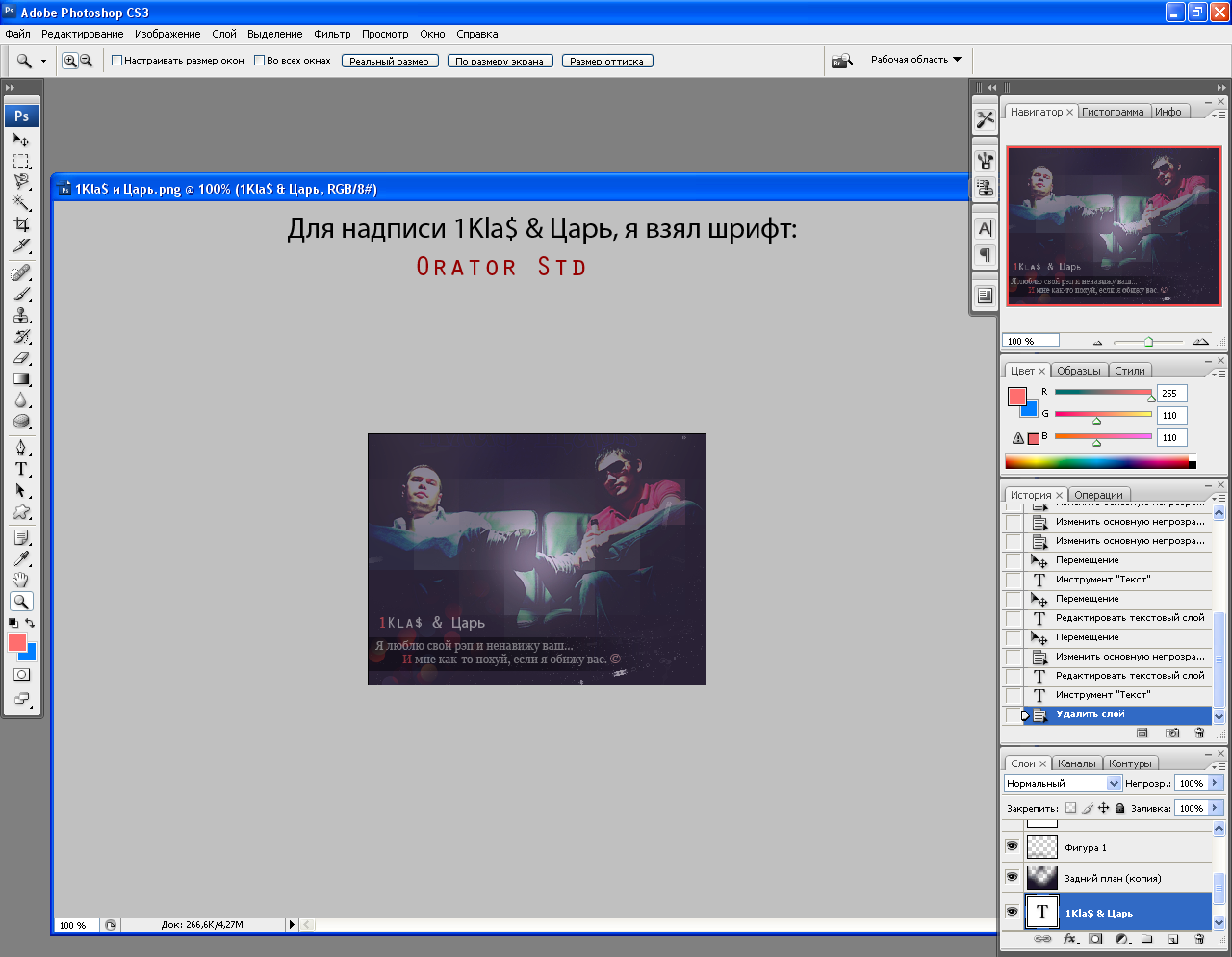
Task: Tick the 'Во всех окнах' checkbox
Action: click(x=259, y=61)
